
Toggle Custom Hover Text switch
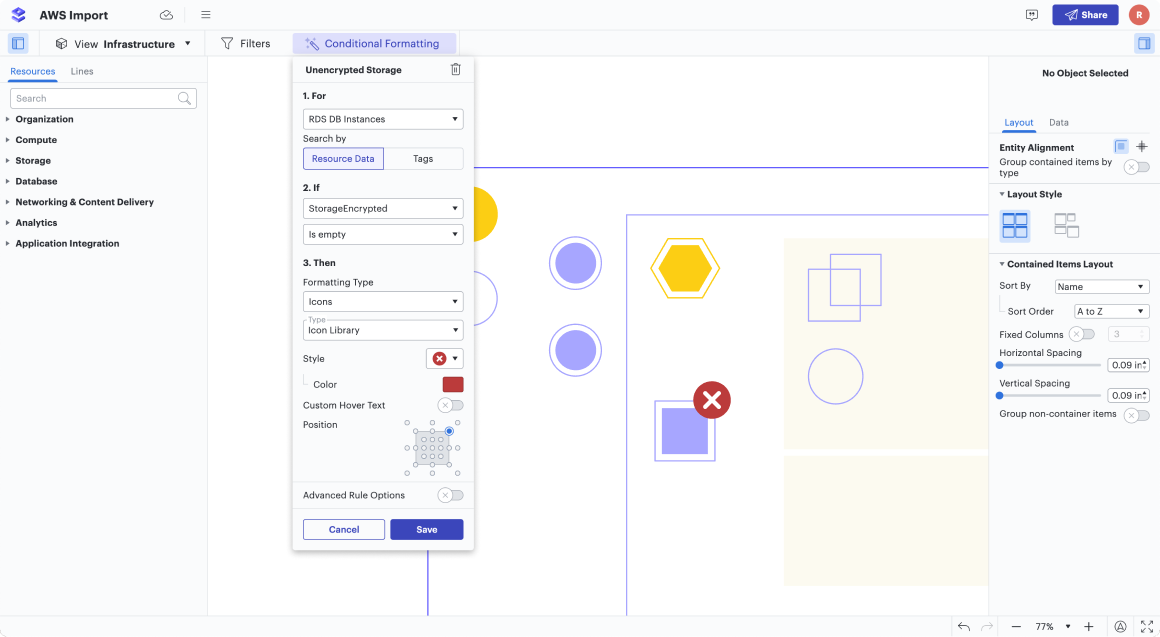451,405
